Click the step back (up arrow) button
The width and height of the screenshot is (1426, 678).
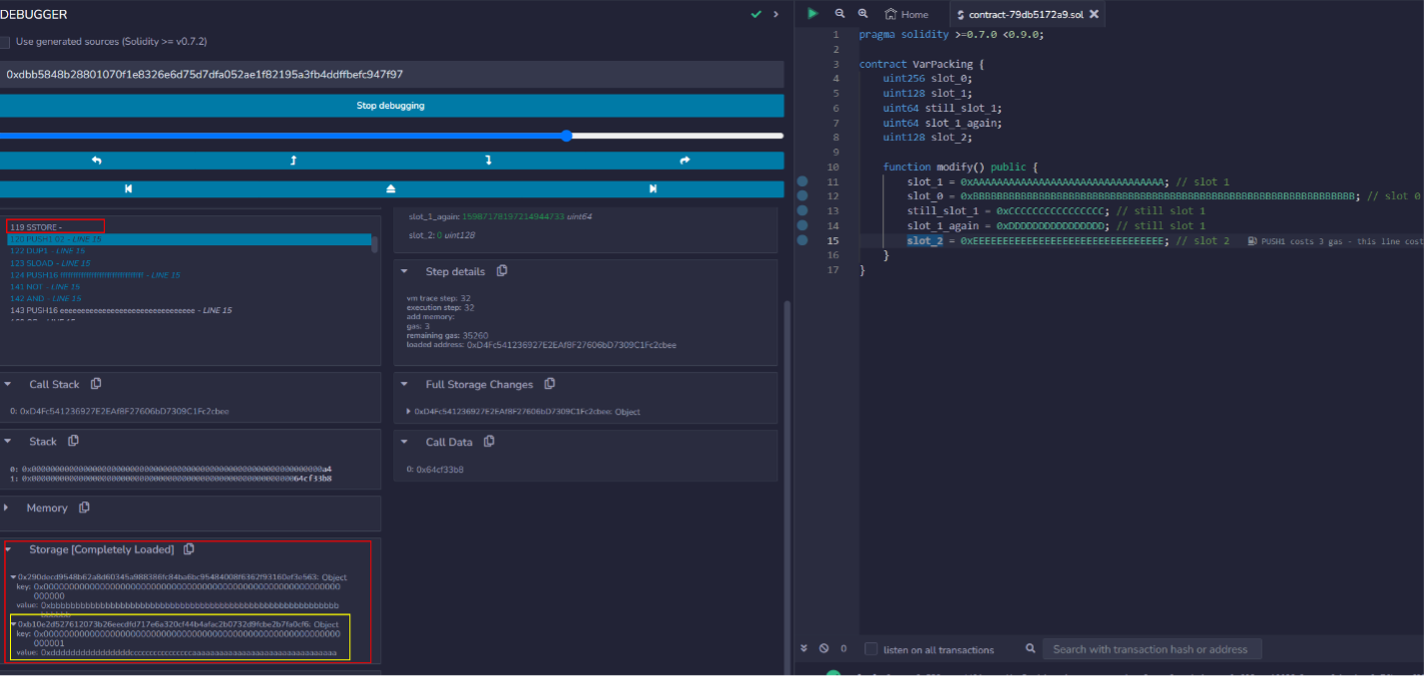tap(293, 160)
